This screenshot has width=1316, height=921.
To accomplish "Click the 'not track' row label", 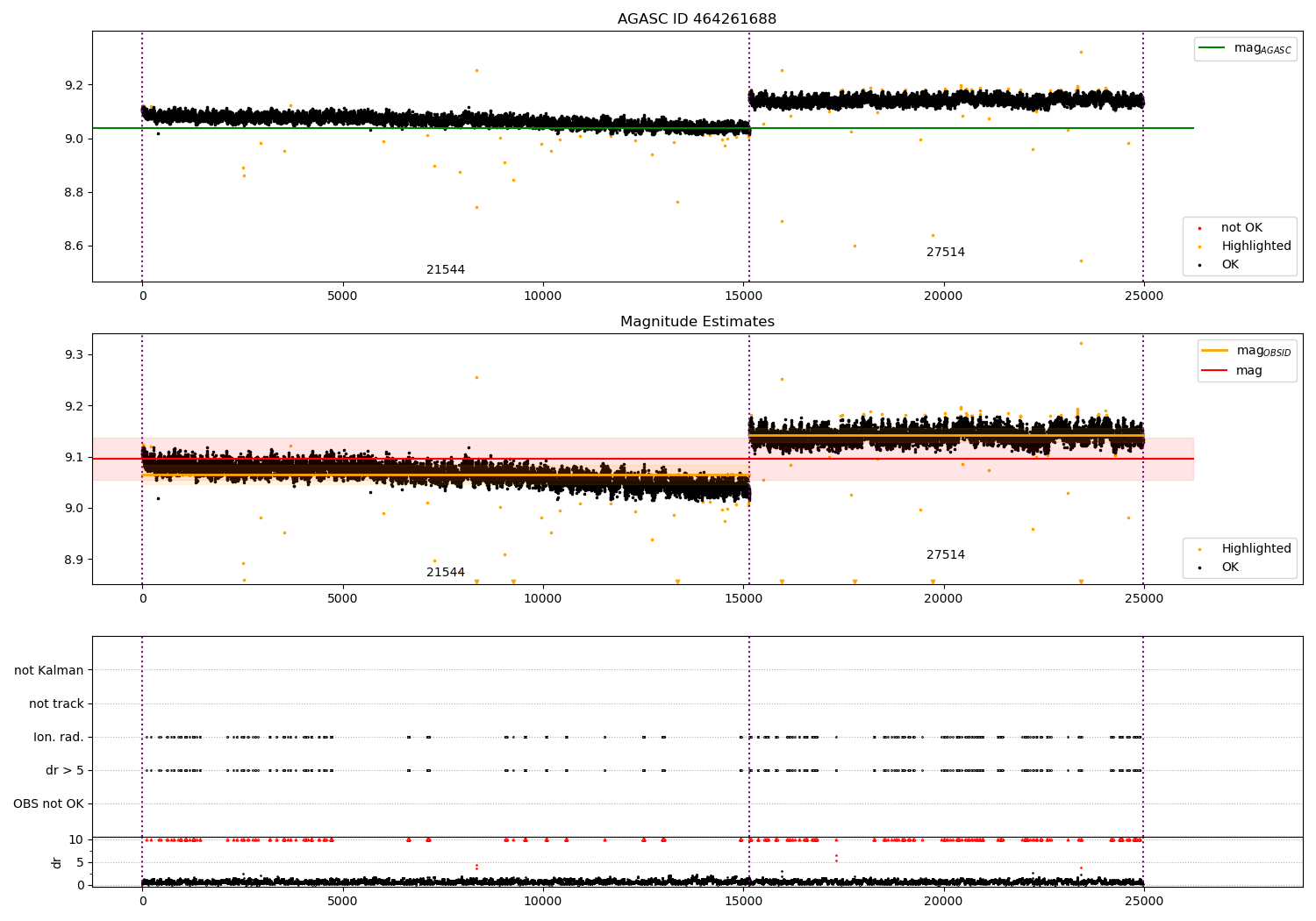I will coord(56,704).
